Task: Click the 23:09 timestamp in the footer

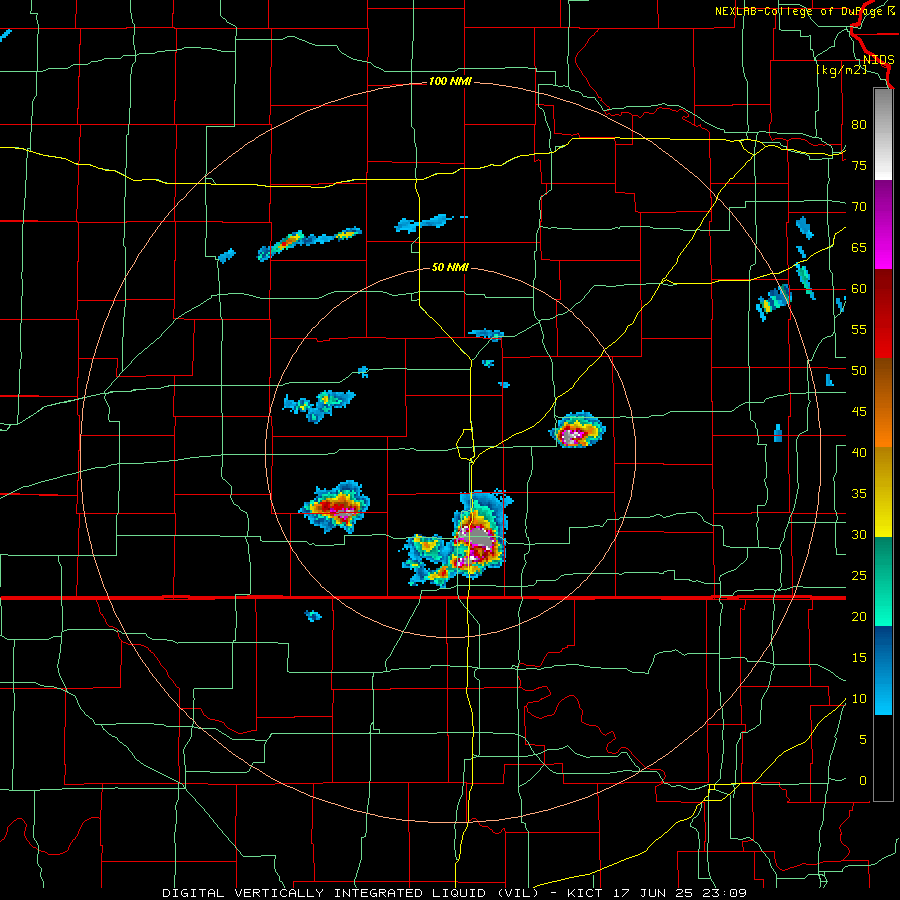Action: pos(725,893)
